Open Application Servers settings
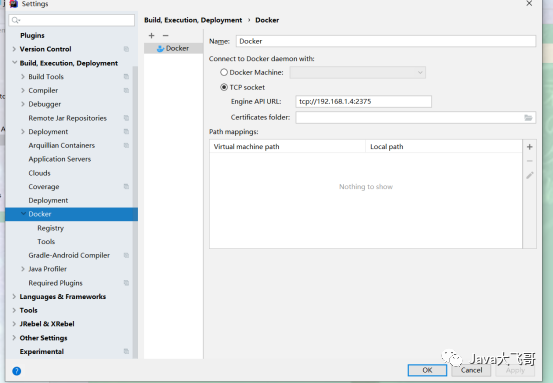Viewport: 553px width, 383px height. pos(60,159)
